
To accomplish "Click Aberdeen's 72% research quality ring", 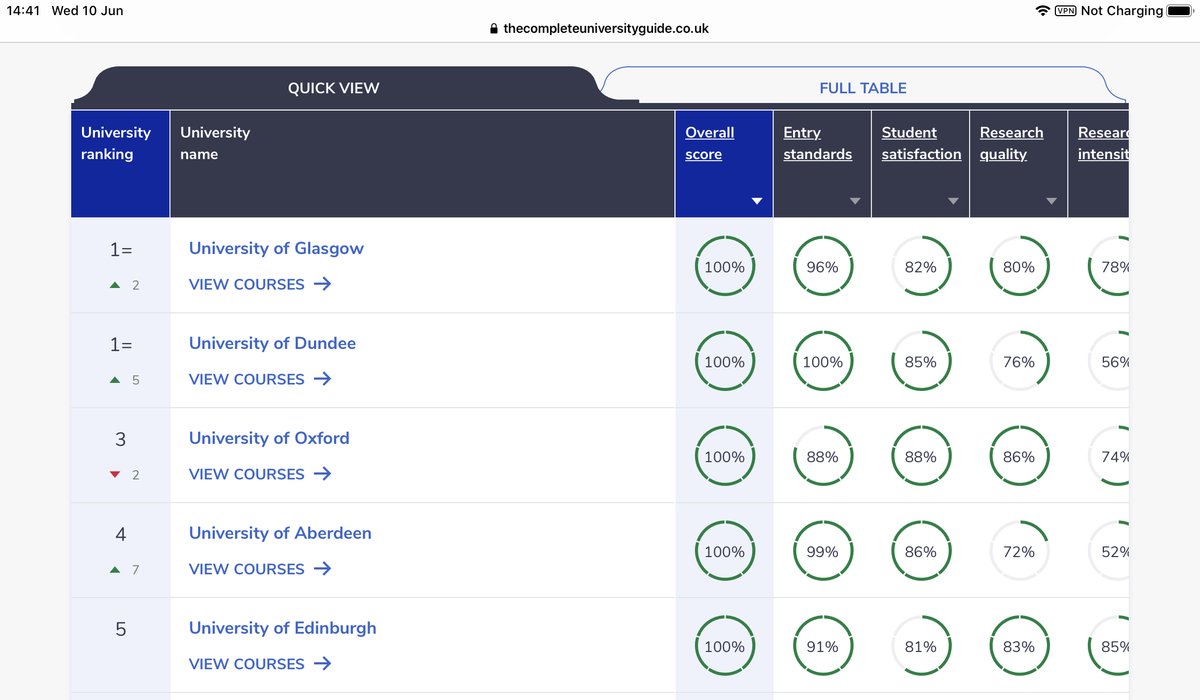I will coord(1018,552).
